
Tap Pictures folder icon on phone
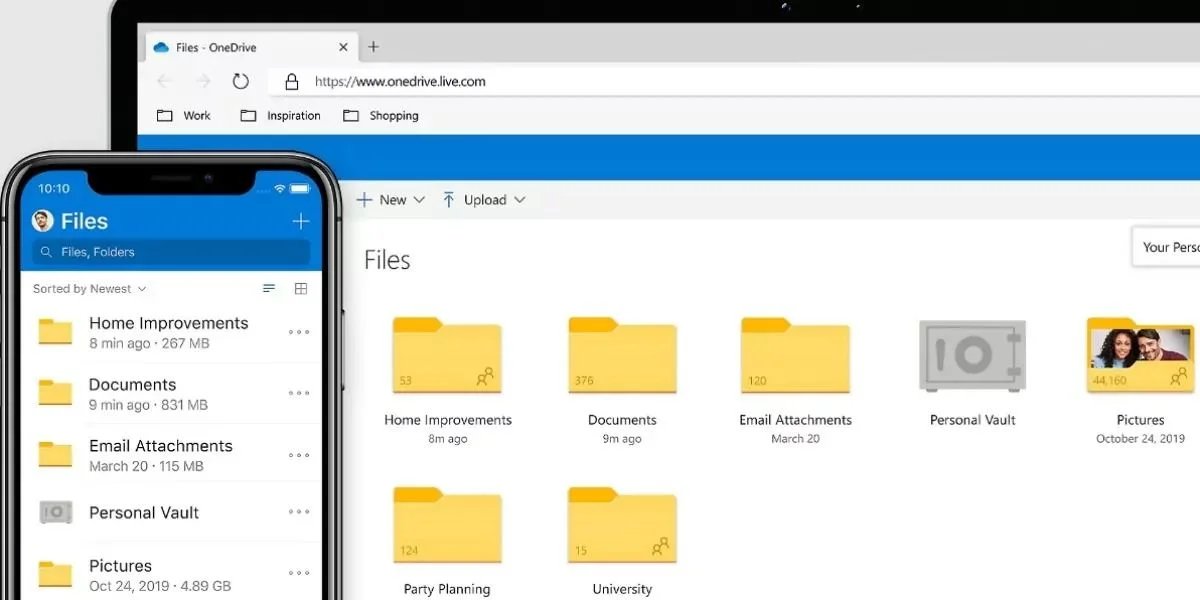55,573
